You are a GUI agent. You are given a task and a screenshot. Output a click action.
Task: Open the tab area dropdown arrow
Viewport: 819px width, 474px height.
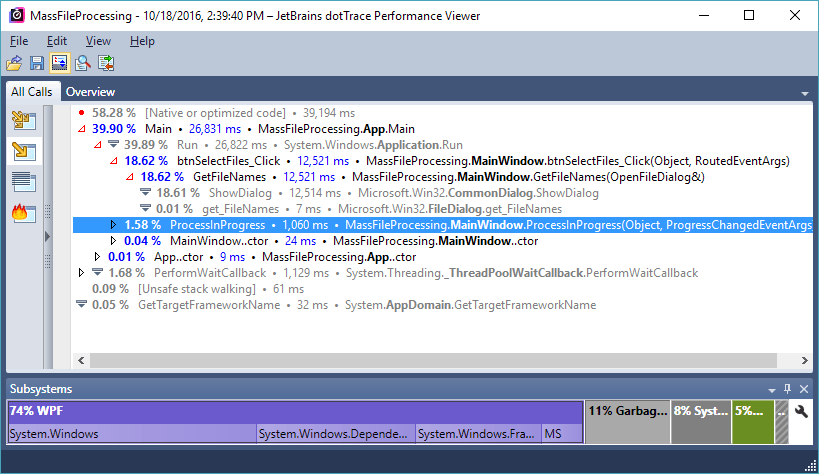point(805,94)
